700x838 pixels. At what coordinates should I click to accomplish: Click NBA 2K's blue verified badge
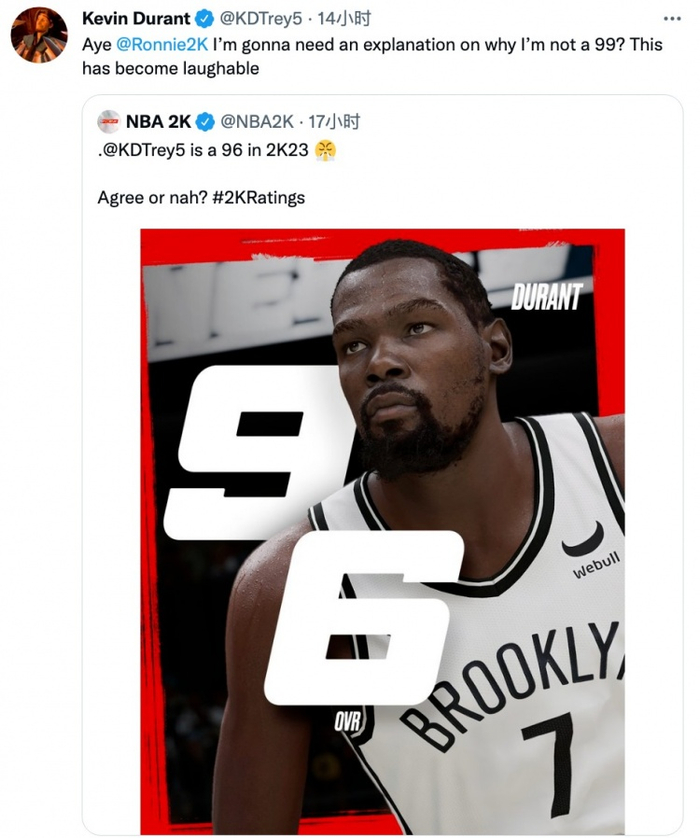pyautogui.click(x=205, y=123)
